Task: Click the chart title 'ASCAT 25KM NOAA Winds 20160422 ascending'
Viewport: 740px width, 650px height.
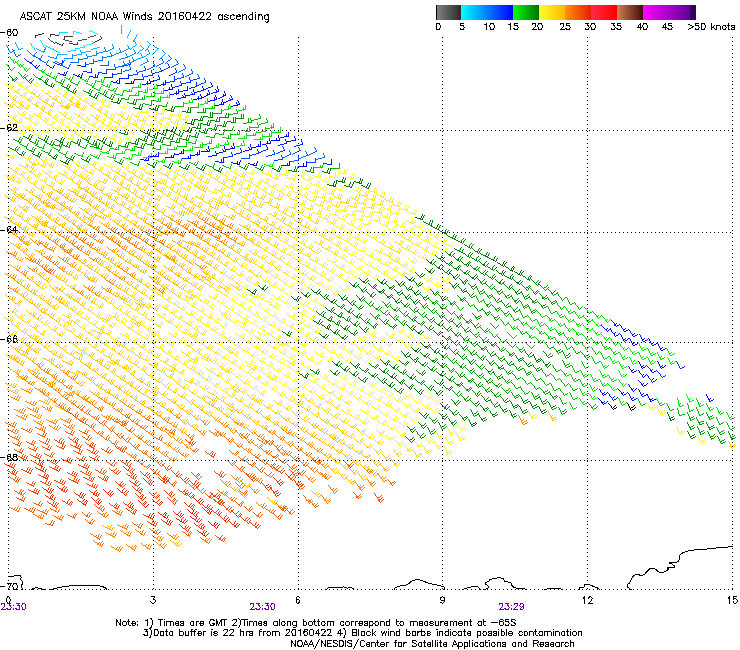Action: pos(144,17)
